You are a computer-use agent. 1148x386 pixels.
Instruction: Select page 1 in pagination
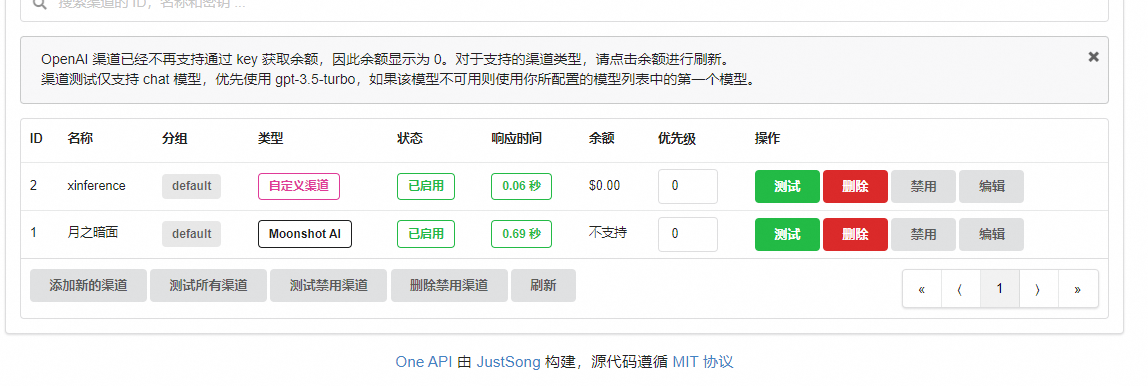point(999,289)
